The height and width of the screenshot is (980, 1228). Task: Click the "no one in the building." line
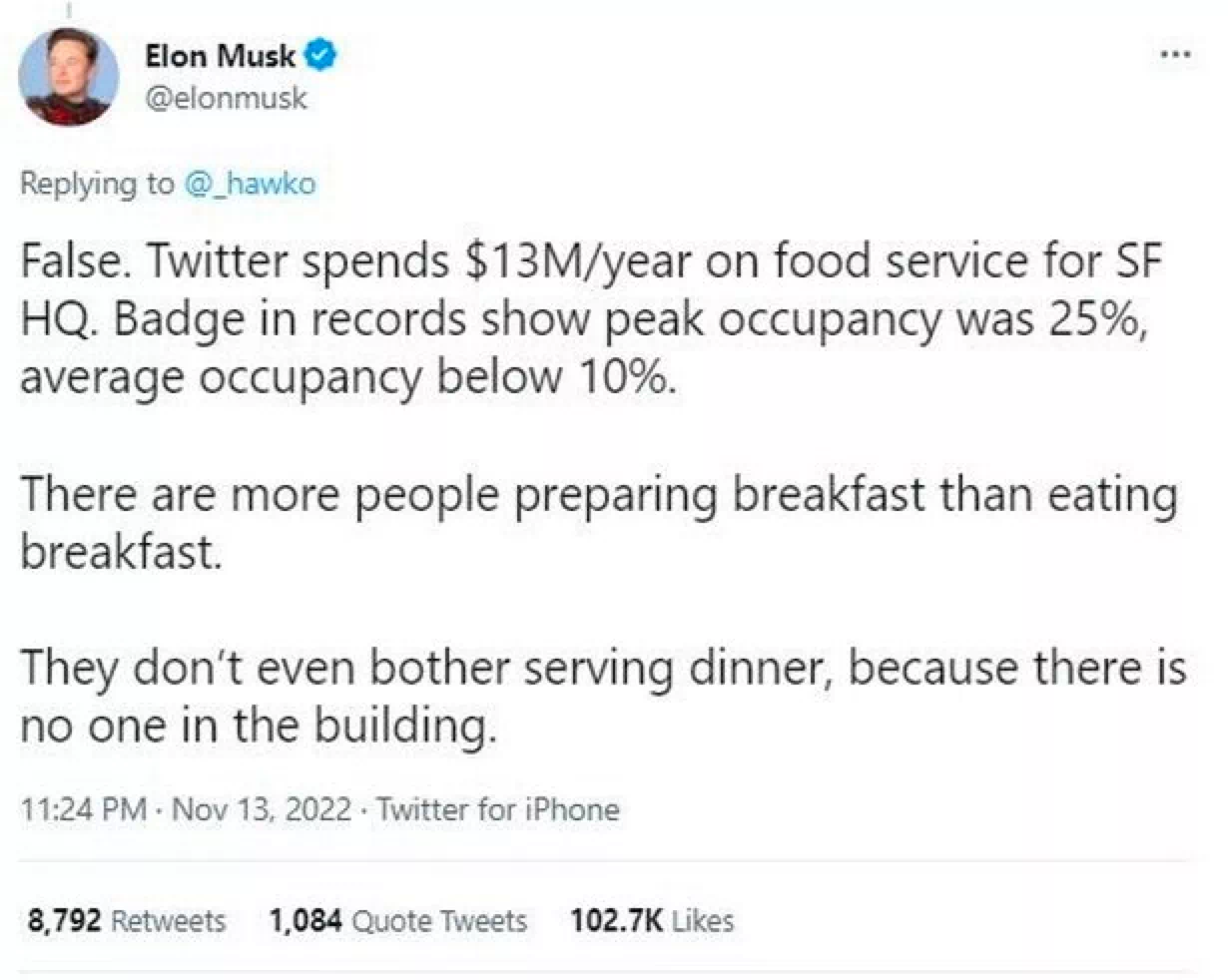[x=259, y=725]
